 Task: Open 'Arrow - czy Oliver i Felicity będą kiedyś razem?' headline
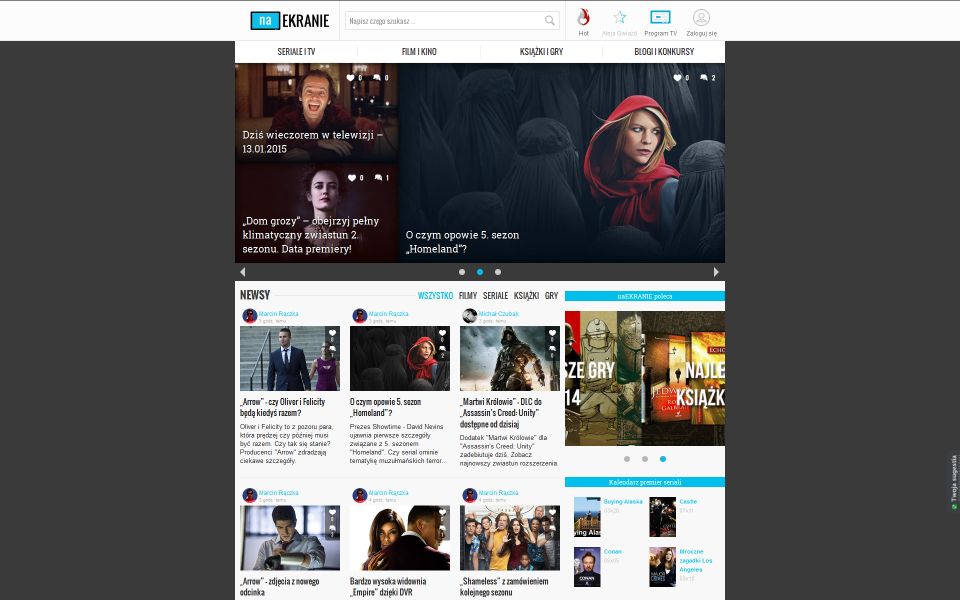[x=282, y=407]
